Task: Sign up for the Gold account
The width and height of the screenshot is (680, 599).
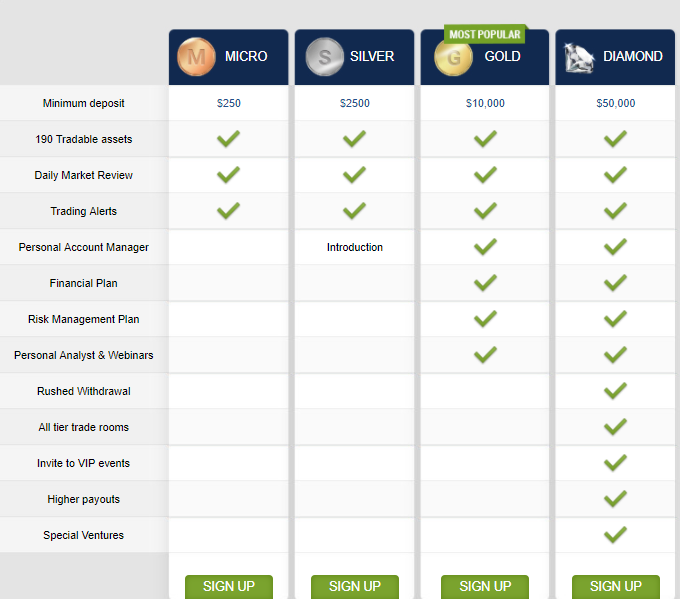Action: click(x=485, y=586)
